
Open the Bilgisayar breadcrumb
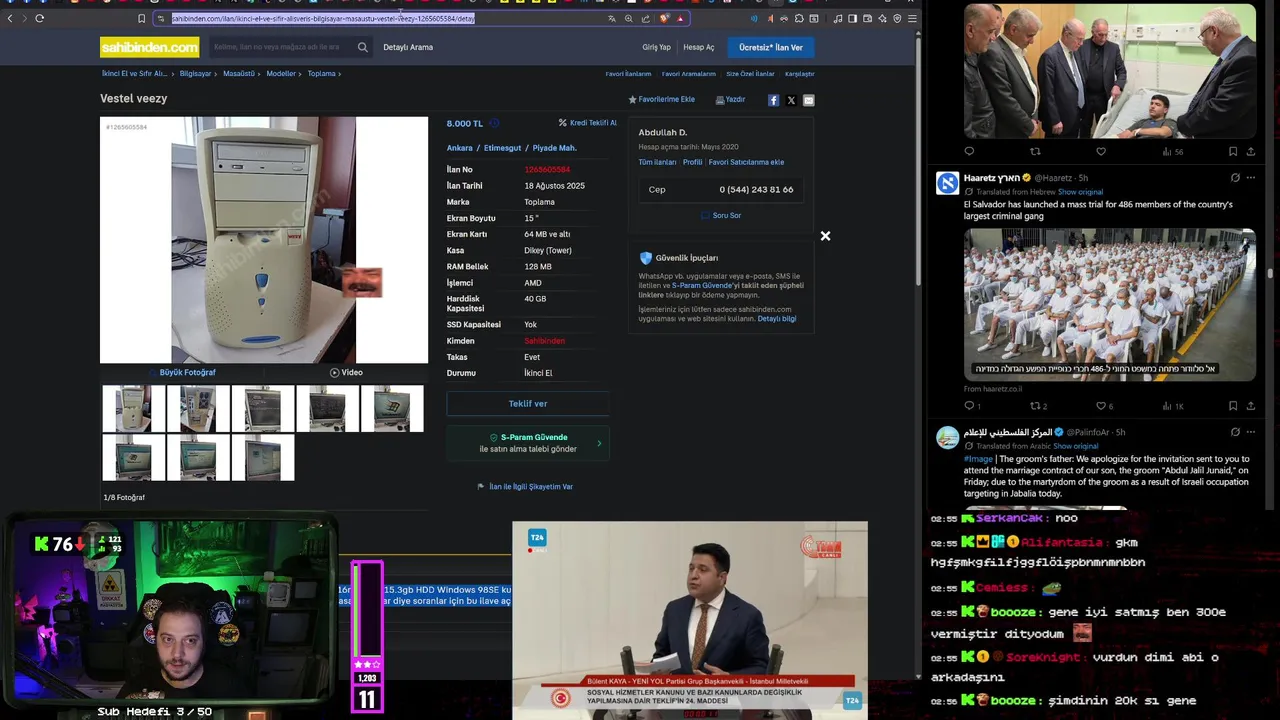pos(195,74)
